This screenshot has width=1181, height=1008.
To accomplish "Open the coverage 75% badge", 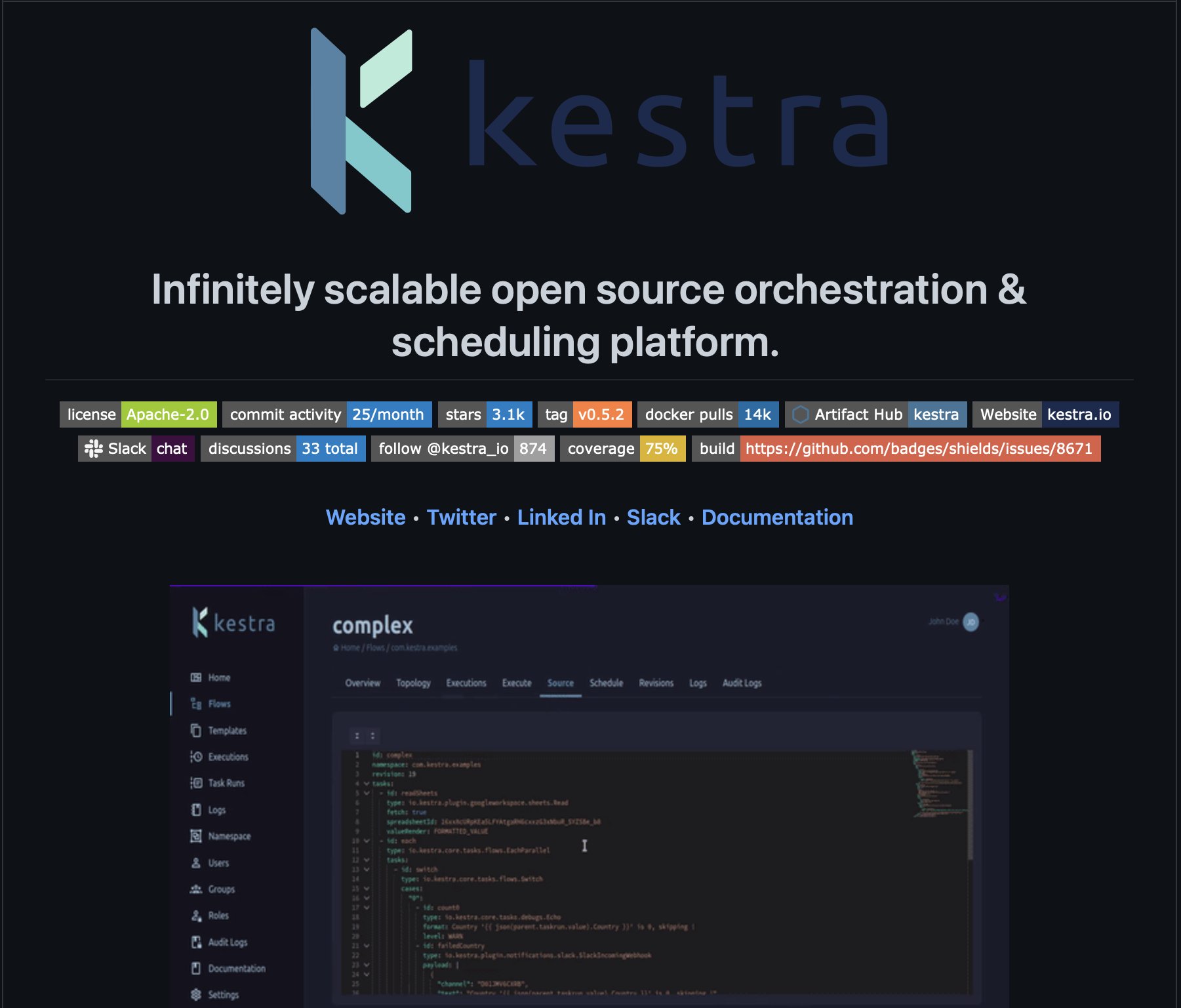I will coord(623,449).
